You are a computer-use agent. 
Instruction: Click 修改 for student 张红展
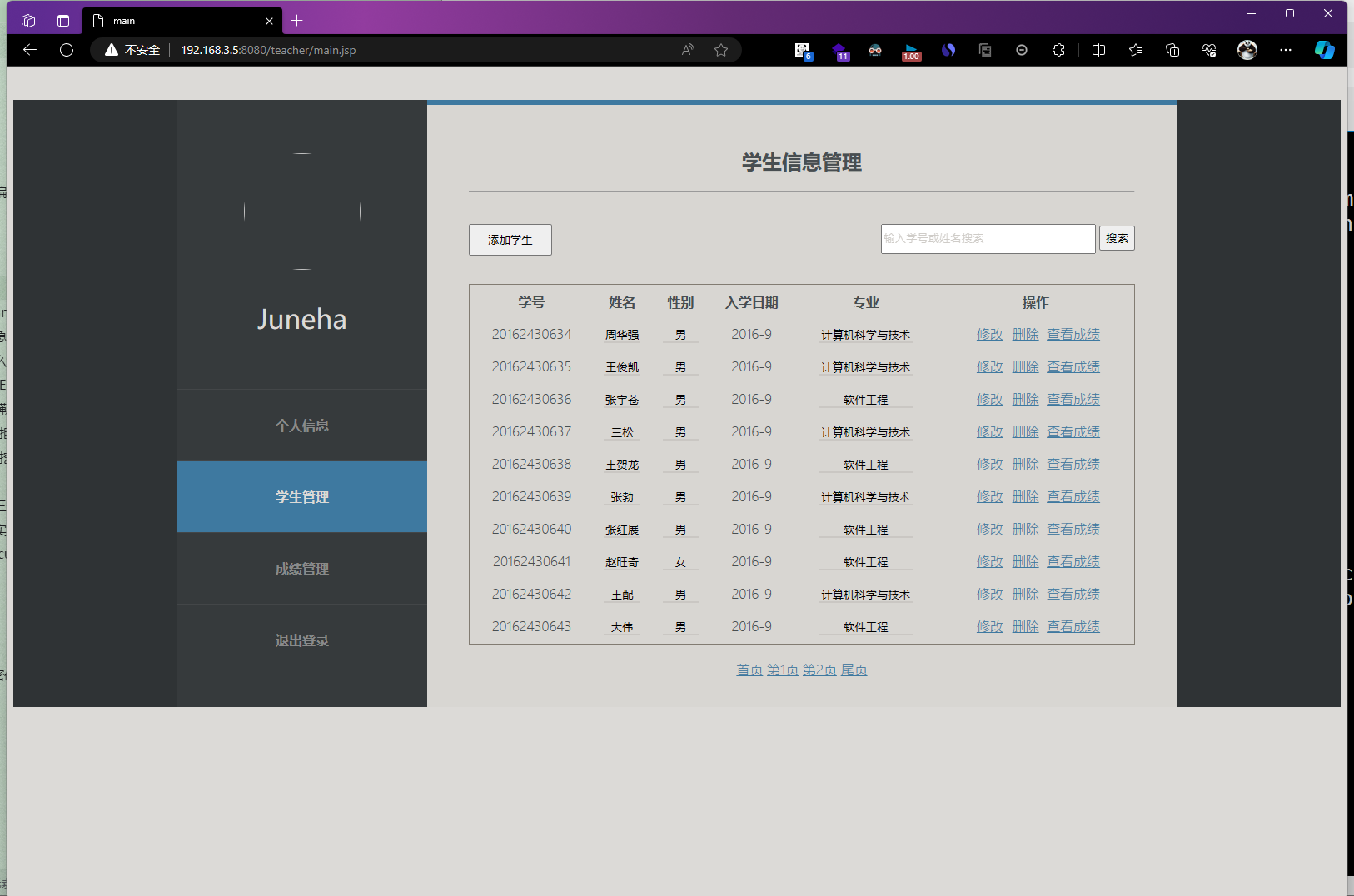pos(990,530)
